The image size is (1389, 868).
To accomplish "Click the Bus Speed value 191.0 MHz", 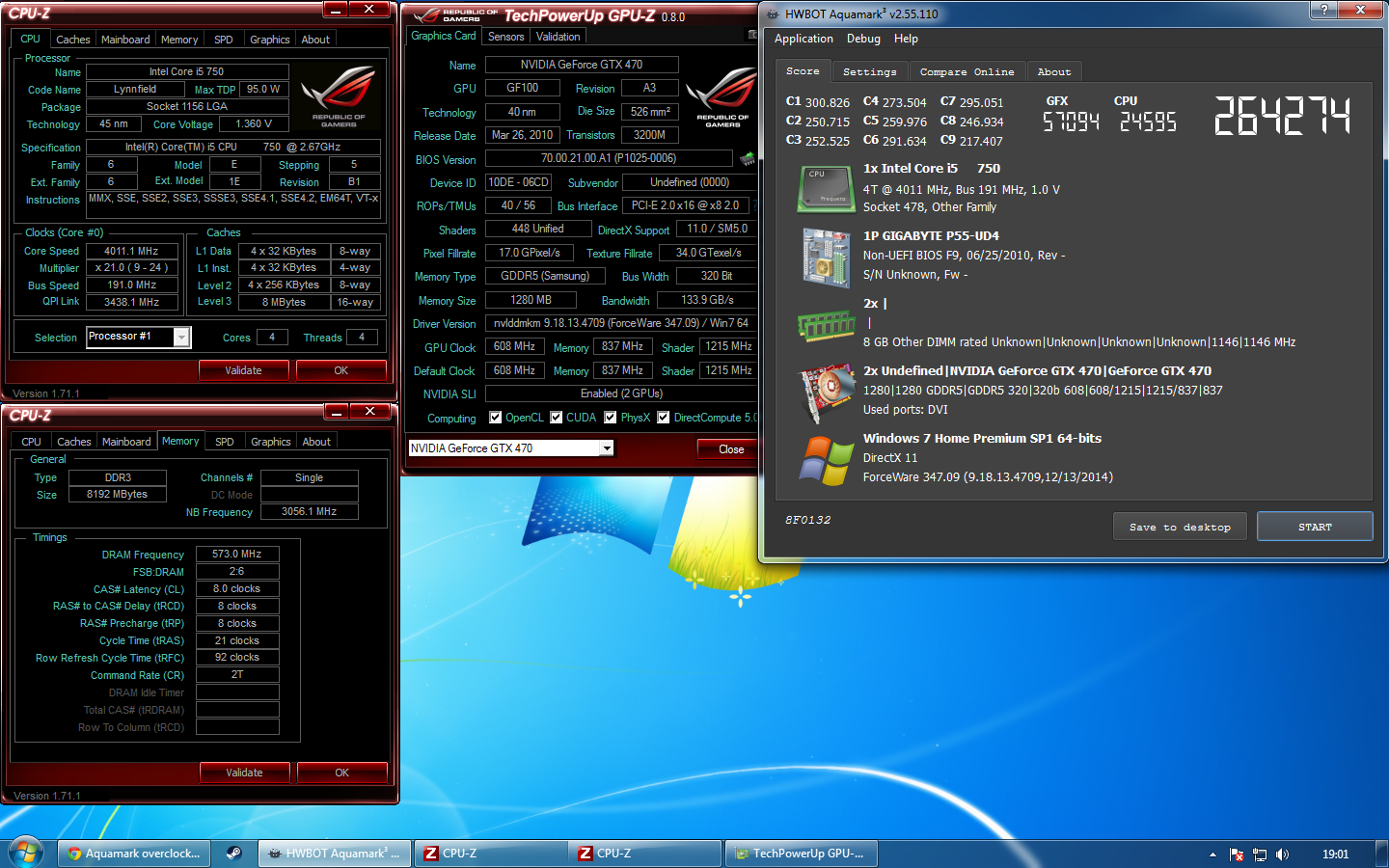I will [x=131, y=285].
